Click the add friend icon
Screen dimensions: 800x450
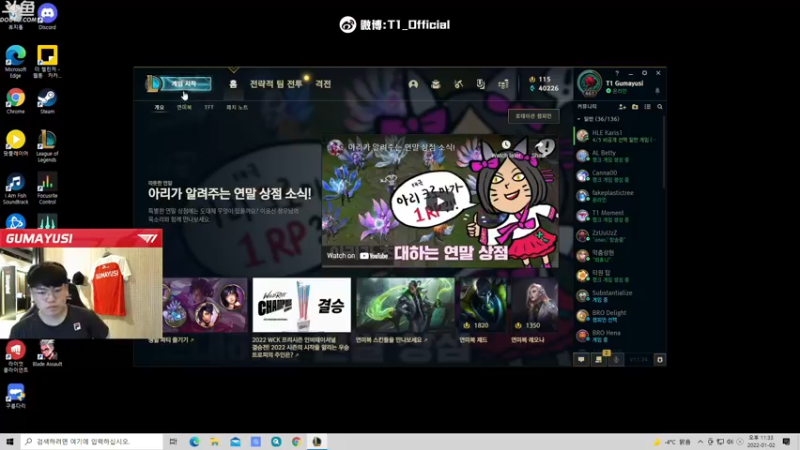(622, 107)
